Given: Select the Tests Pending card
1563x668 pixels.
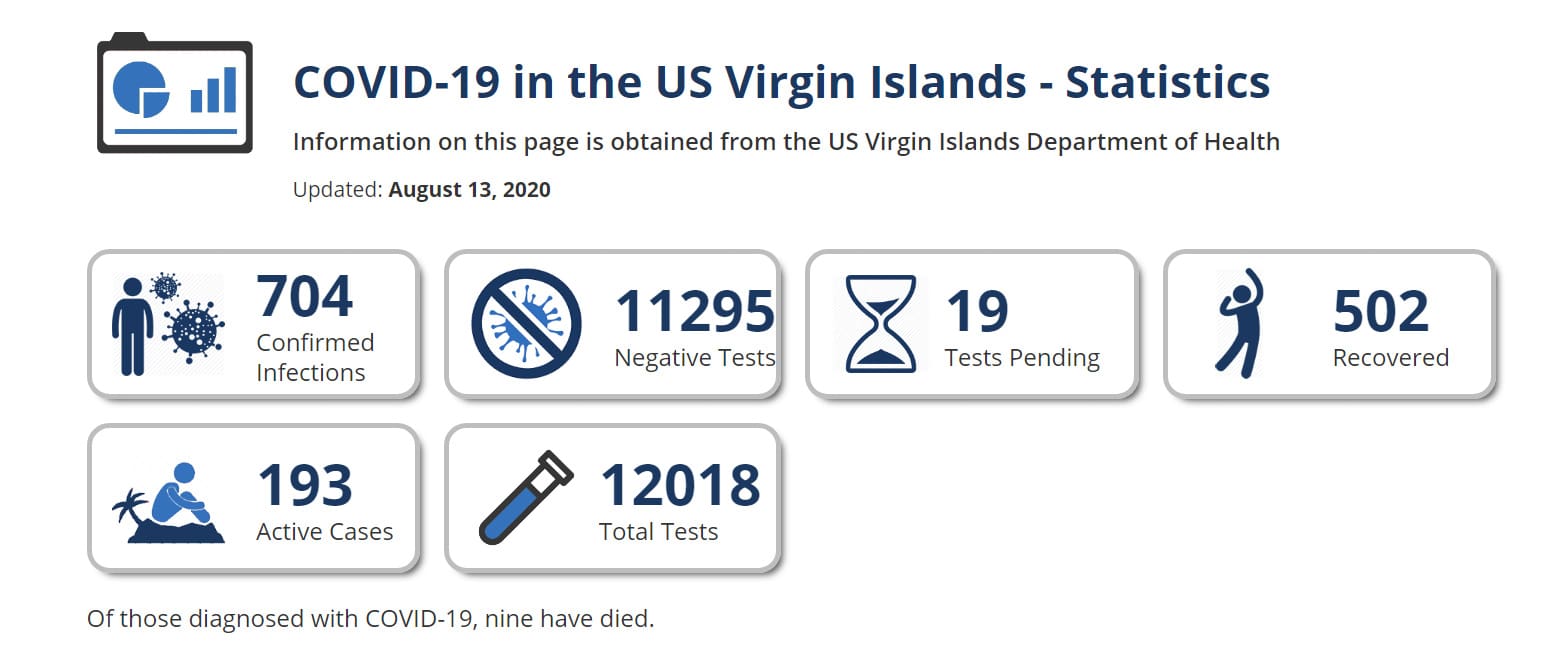Looking at the screenshot, I should (972, 324).
